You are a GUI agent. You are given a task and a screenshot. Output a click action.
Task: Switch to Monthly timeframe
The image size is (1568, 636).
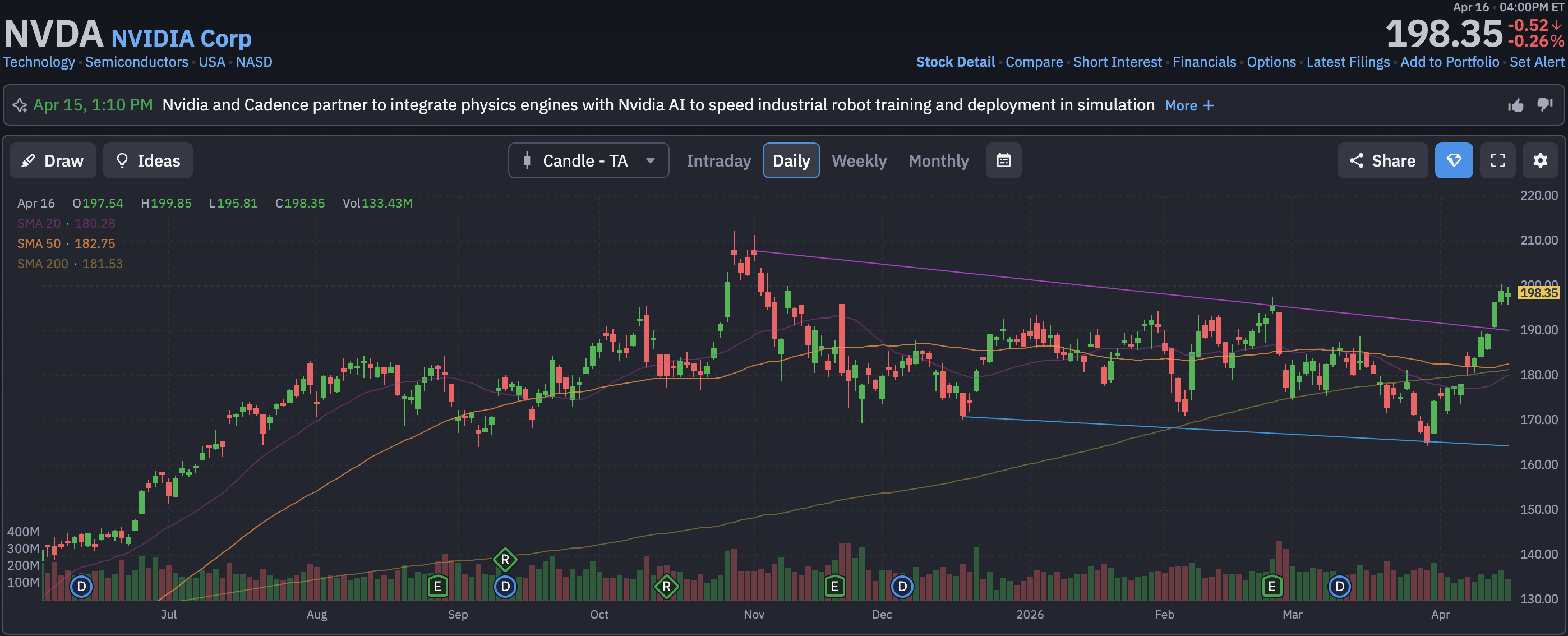[x=938, y=160]
